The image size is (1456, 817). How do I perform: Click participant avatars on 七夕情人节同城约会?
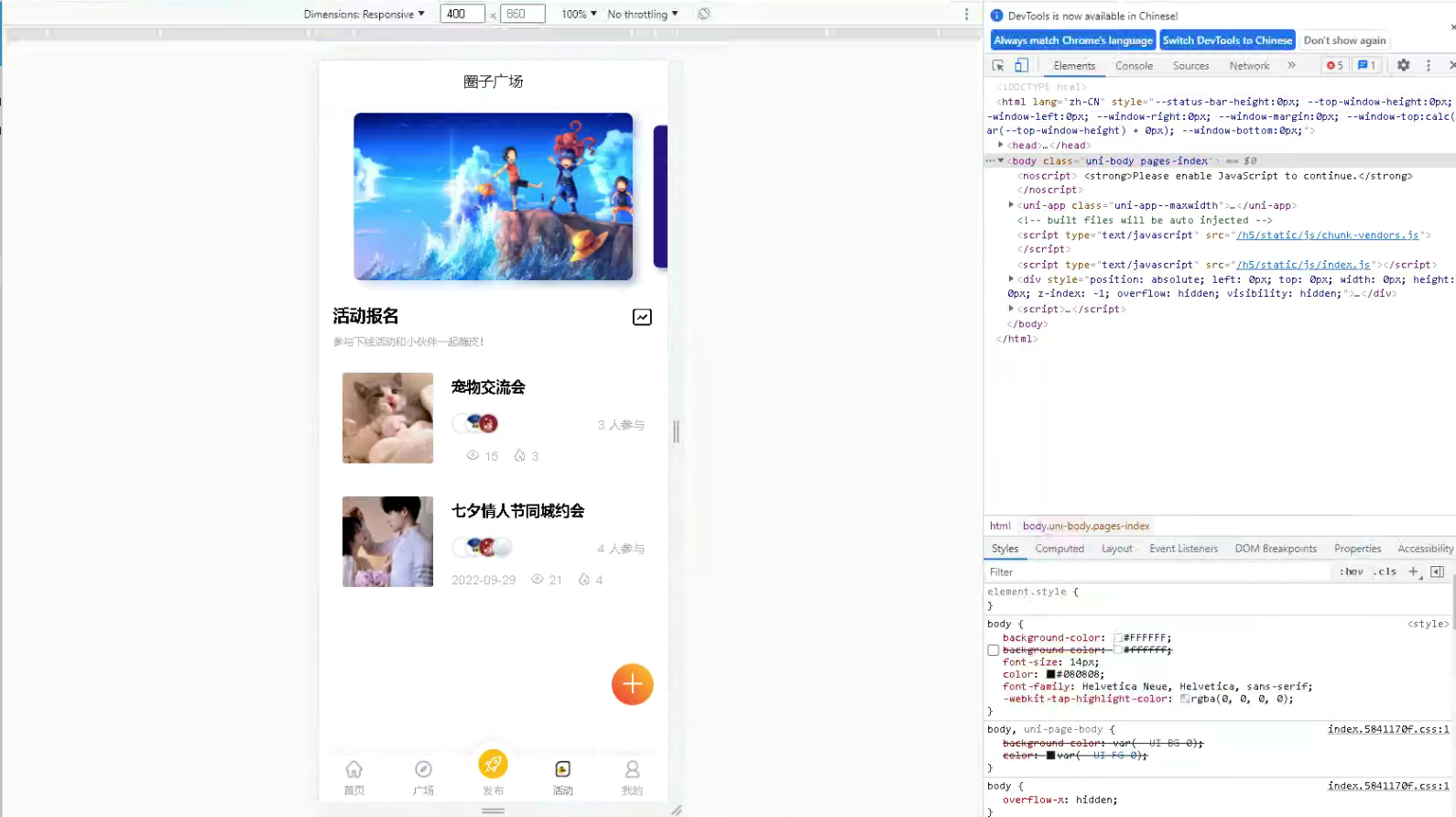pyautogui.click(x=483, y=547)
